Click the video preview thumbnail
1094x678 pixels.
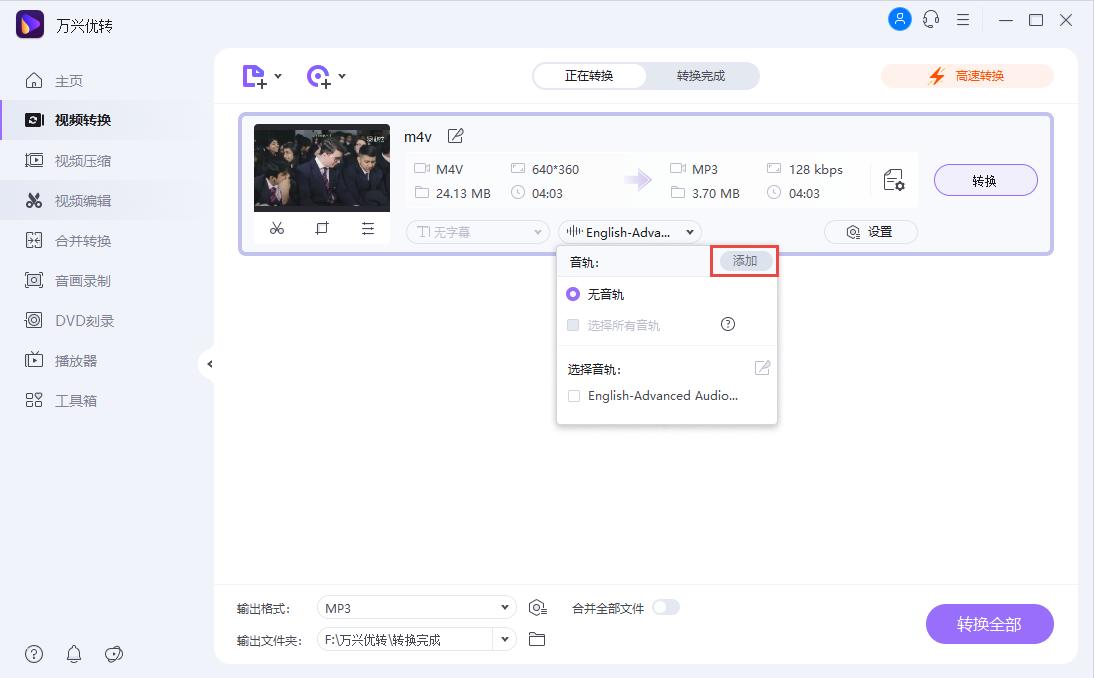coord(320,168)
